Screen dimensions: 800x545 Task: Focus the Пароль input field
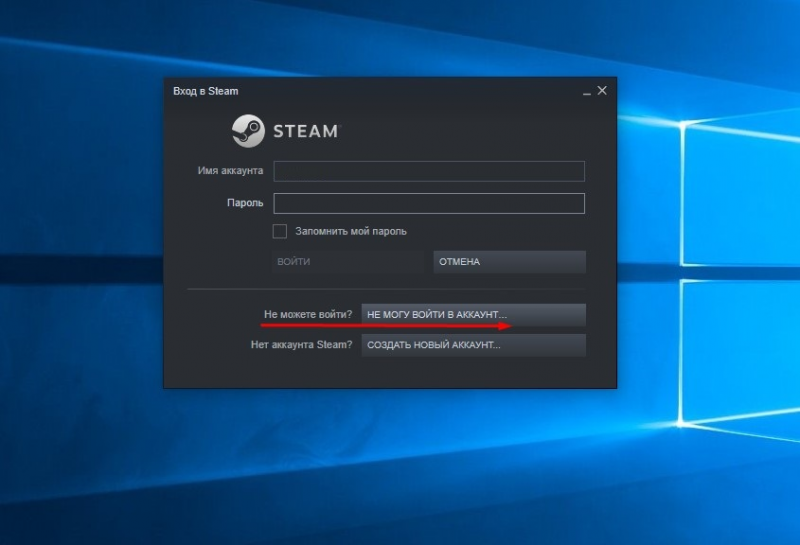point(429,203)
